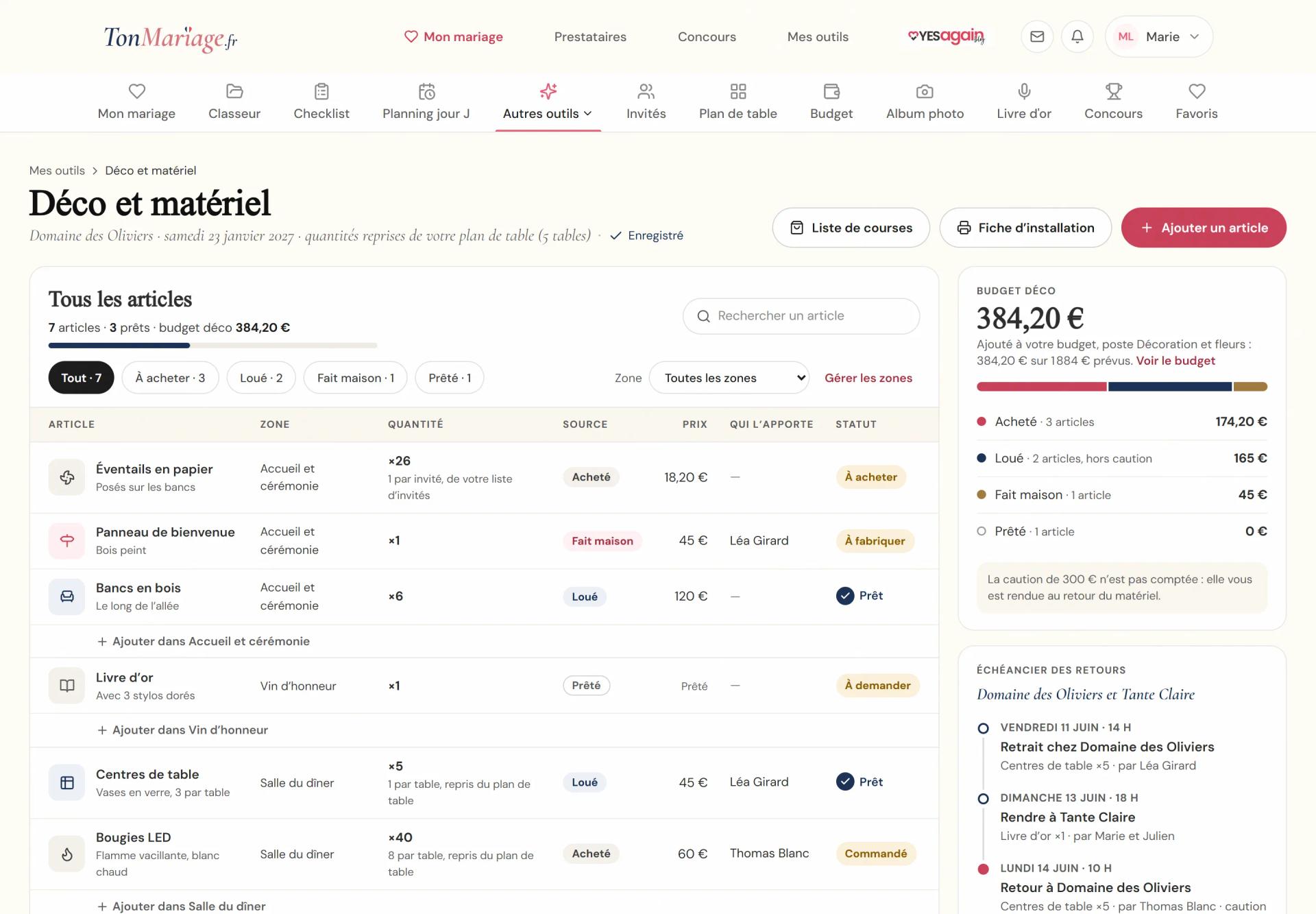Open the Classeur folder icon
This screenshot has height=914, width=1316.
(x=234, y=91)
